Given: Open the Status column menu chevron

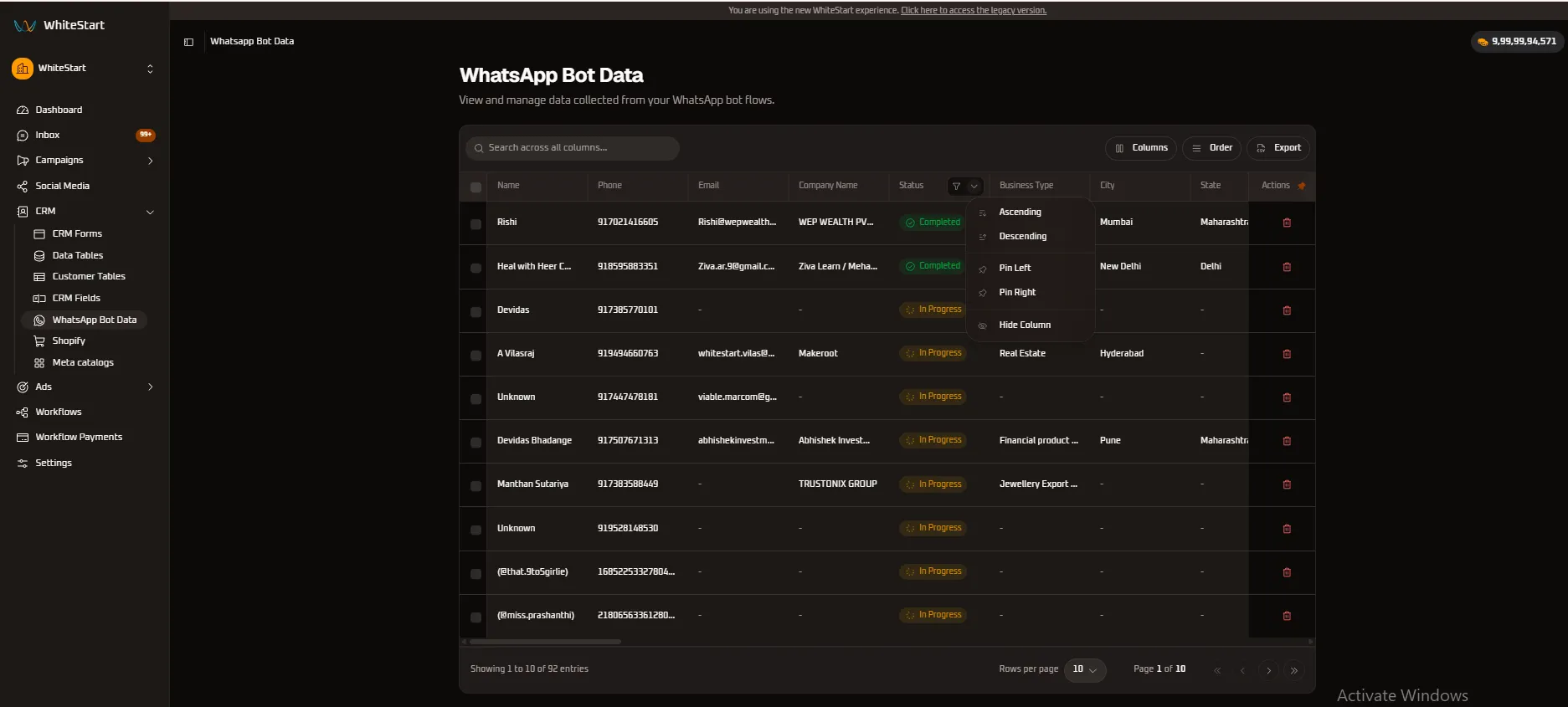Looking at the screenshot, I should coord(974,186).
